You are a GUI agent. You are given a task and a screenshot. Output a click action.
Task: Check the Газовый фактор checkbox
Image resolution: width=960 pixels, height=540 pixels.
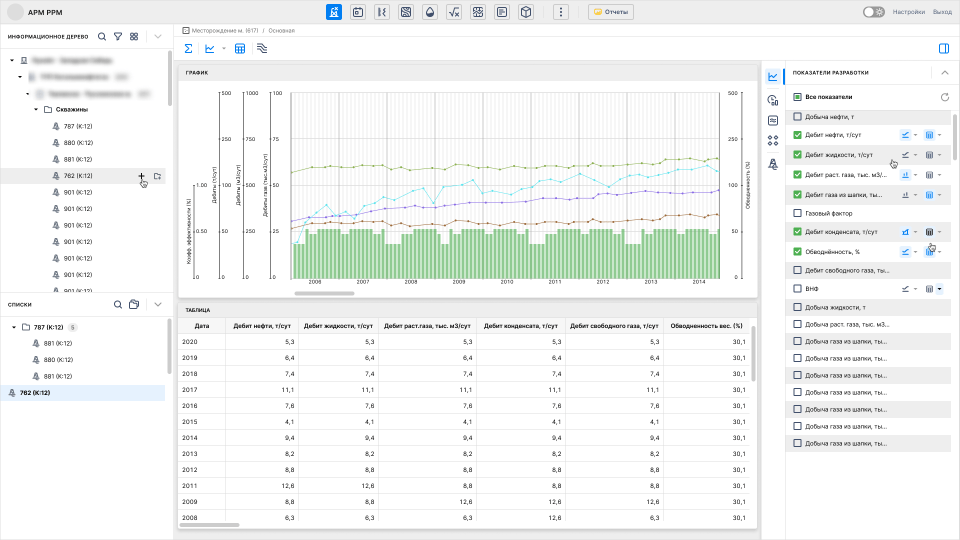797,213
